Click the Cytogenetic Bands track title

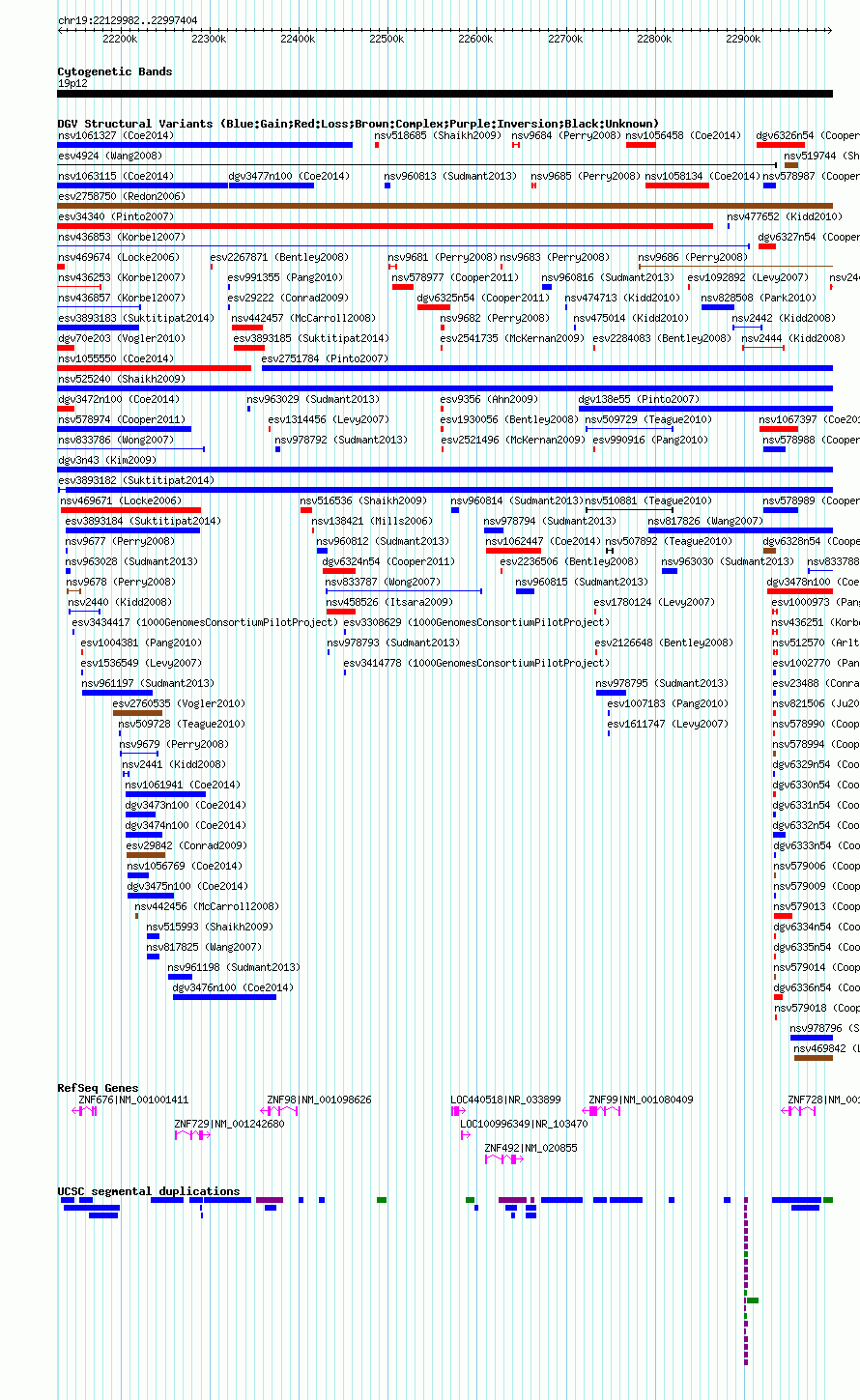point(115,71)
